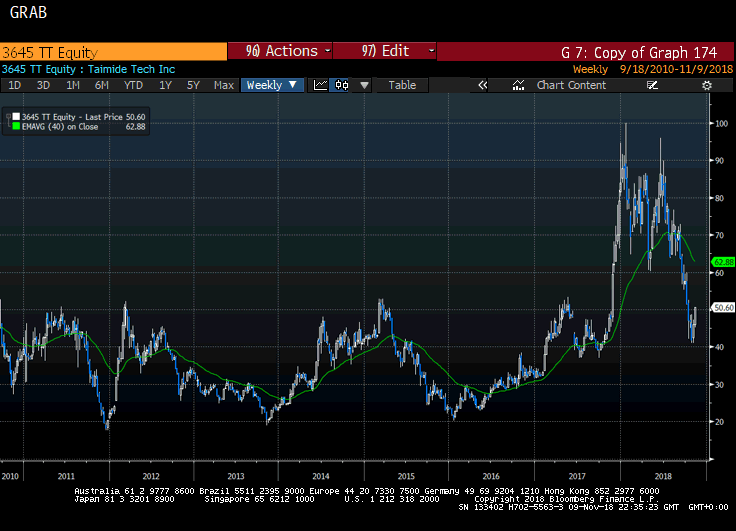Select the 1D time range
This screenshot has width=736, height=531.
(15, 85)
